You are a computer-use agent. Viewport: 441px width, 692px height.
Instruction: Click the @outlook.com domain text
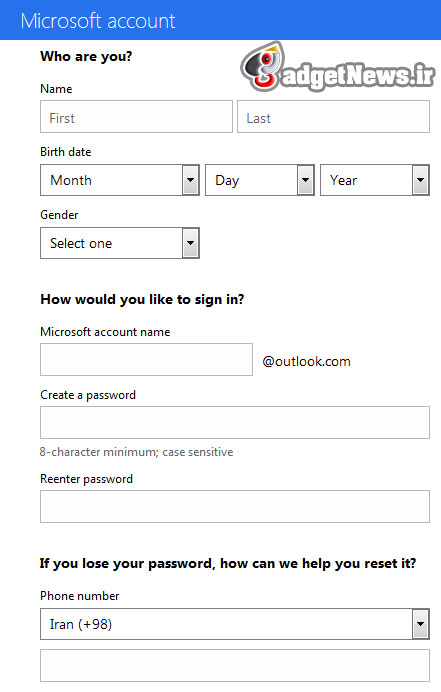click(x=306, y=361)
